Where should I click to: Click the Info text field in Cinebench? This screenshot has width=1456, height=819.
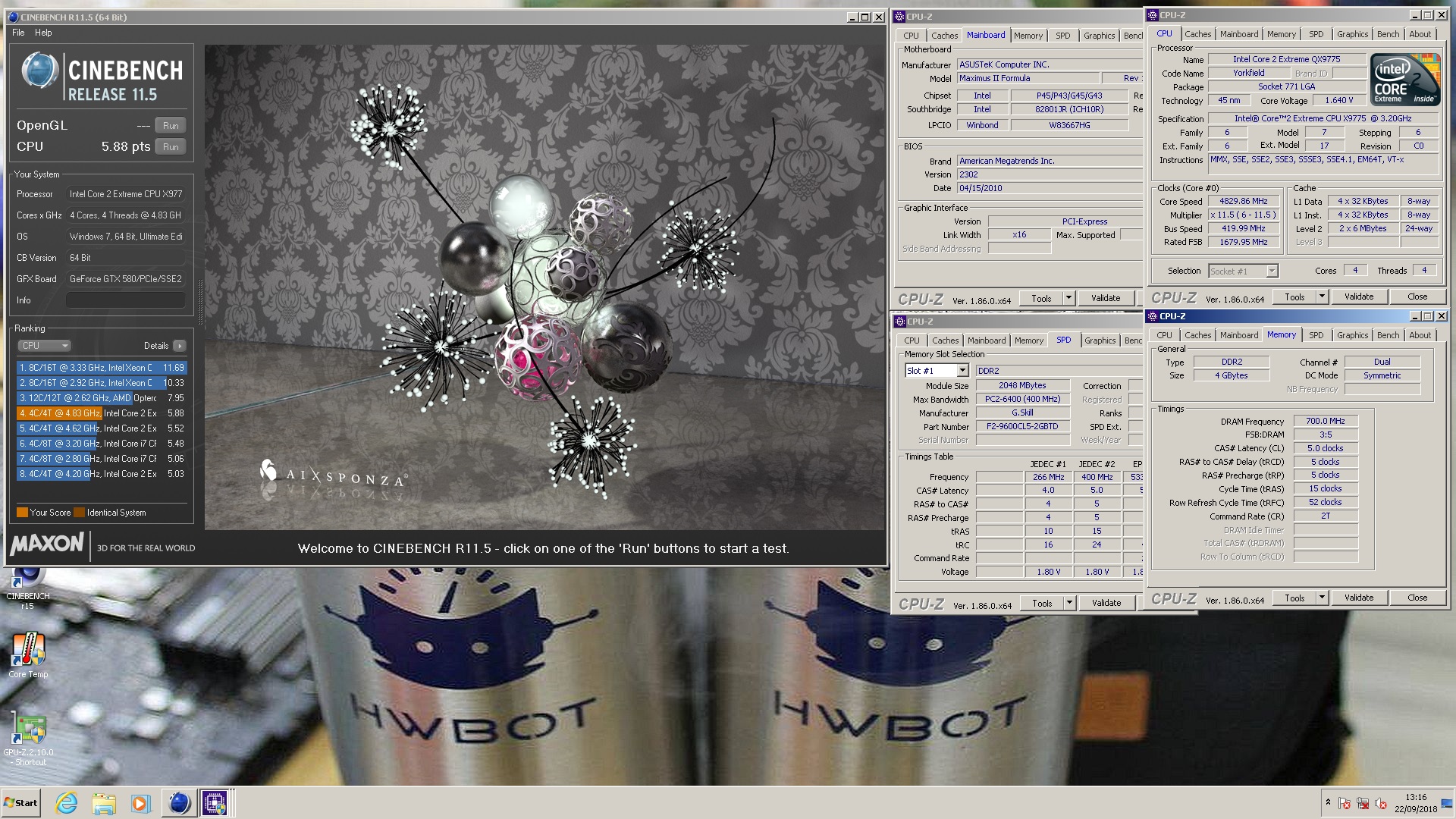126,300
